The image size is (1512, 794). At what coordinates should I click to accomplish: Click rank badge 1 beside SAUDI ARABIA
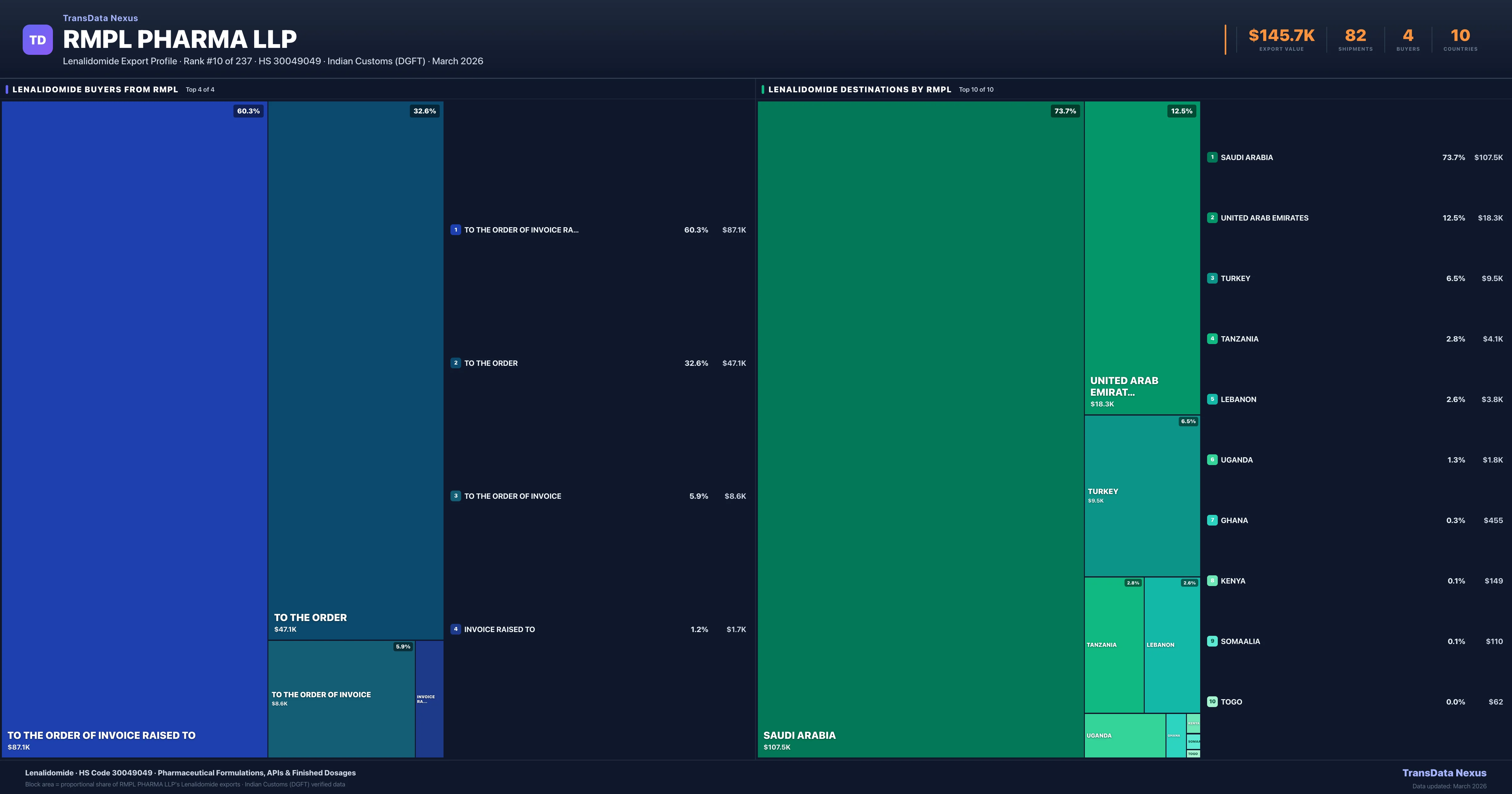[1213, 158]
